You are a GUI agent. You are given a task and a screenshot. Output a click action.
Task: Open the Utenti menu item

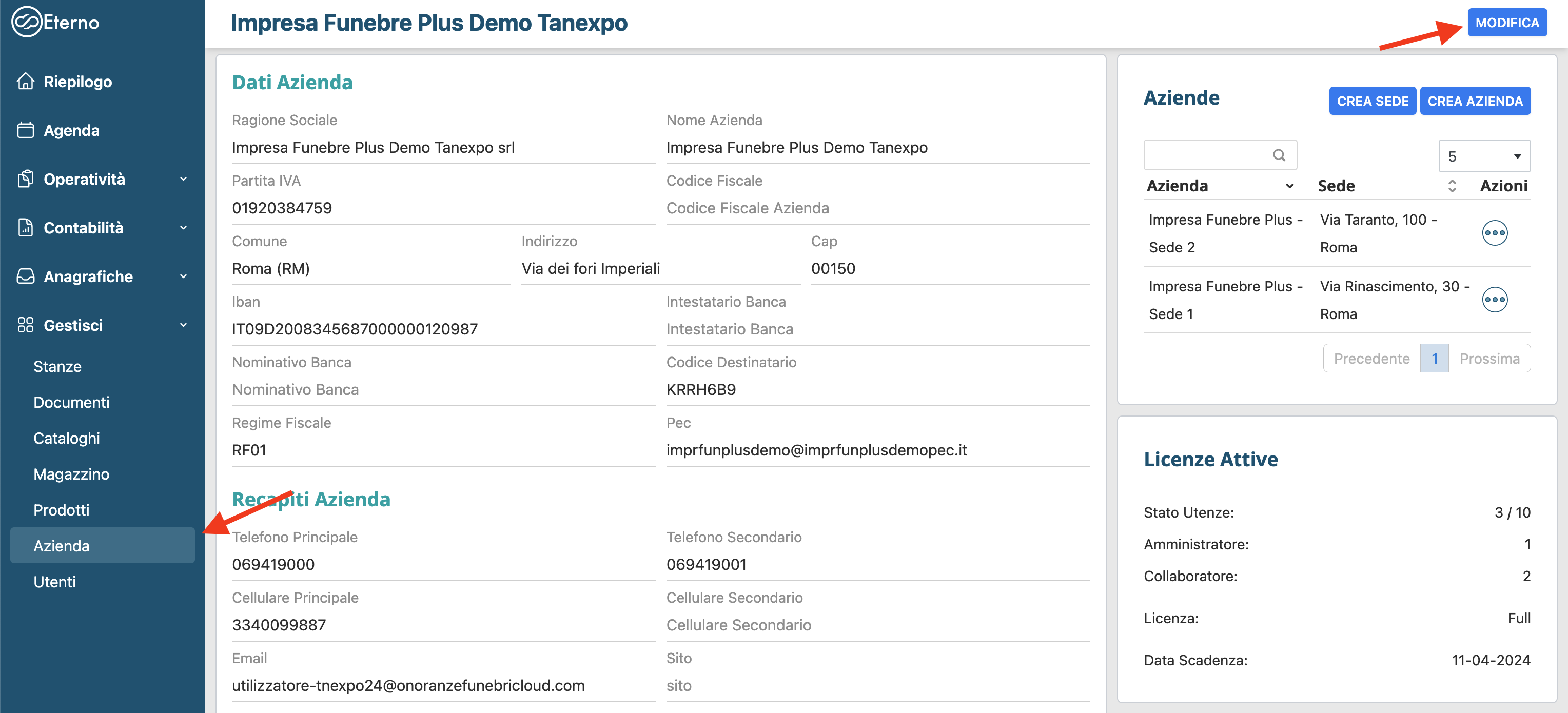(x=55, y=582)
